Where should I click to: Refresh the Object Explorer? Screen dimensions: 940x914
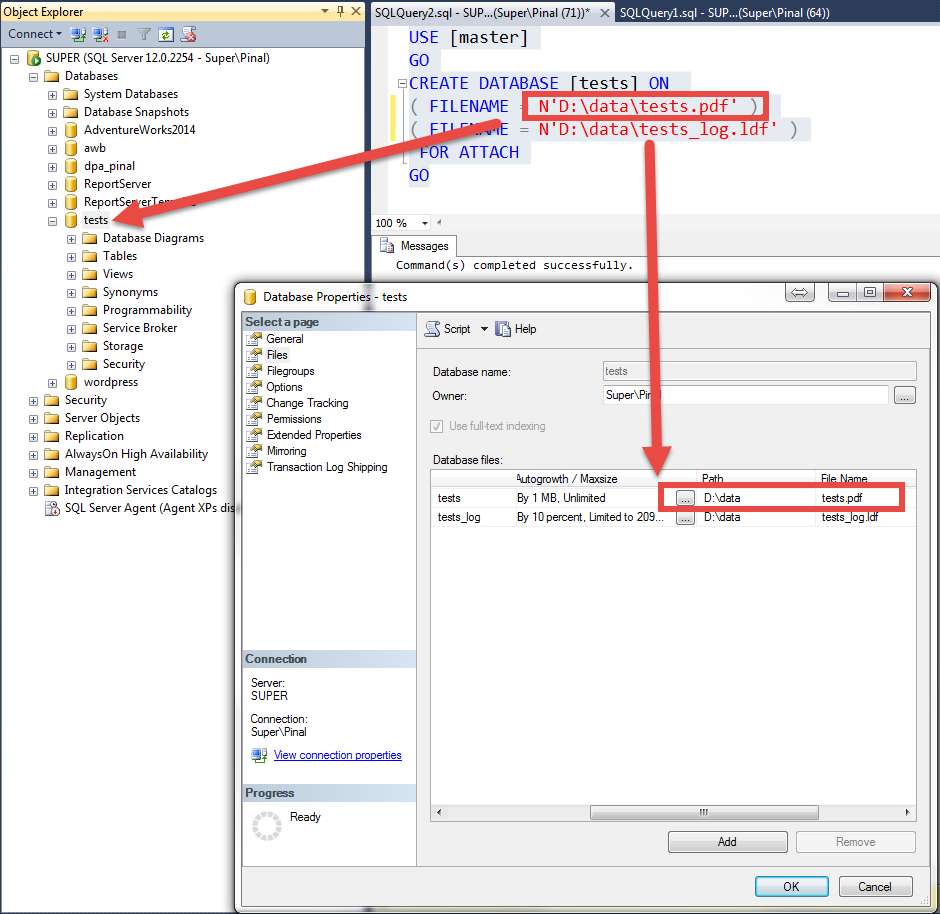pos(166,33)
